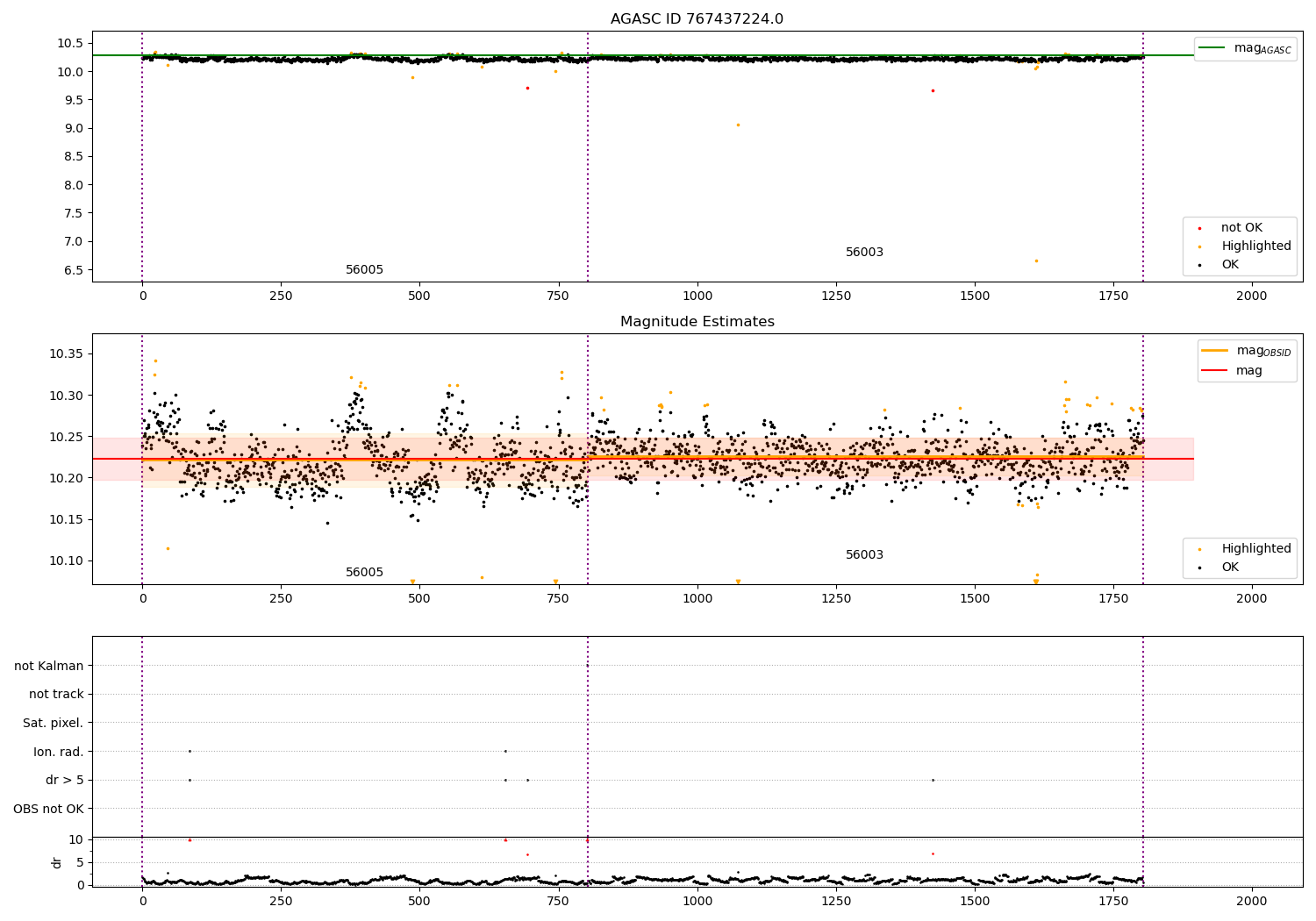This screenshot has height=921, width=1316.
Task: Click the "6.5" y-tick label
Action: (74, 270)
